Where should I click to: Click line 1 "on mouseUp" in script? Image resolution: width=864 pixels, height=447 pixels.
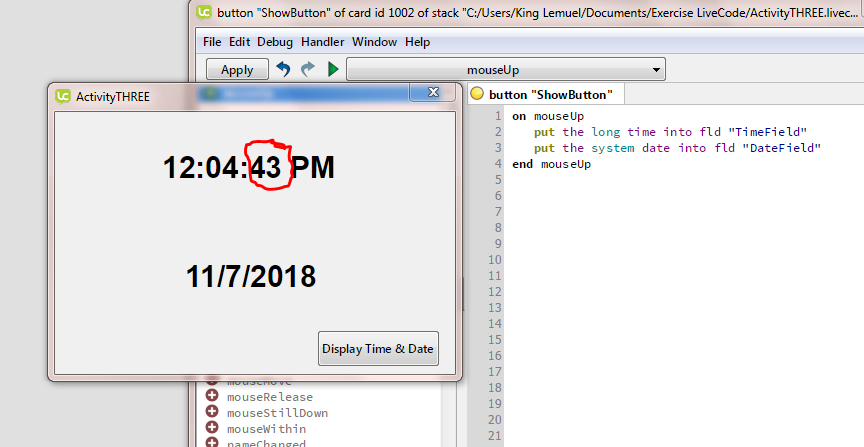pos(548,116)
